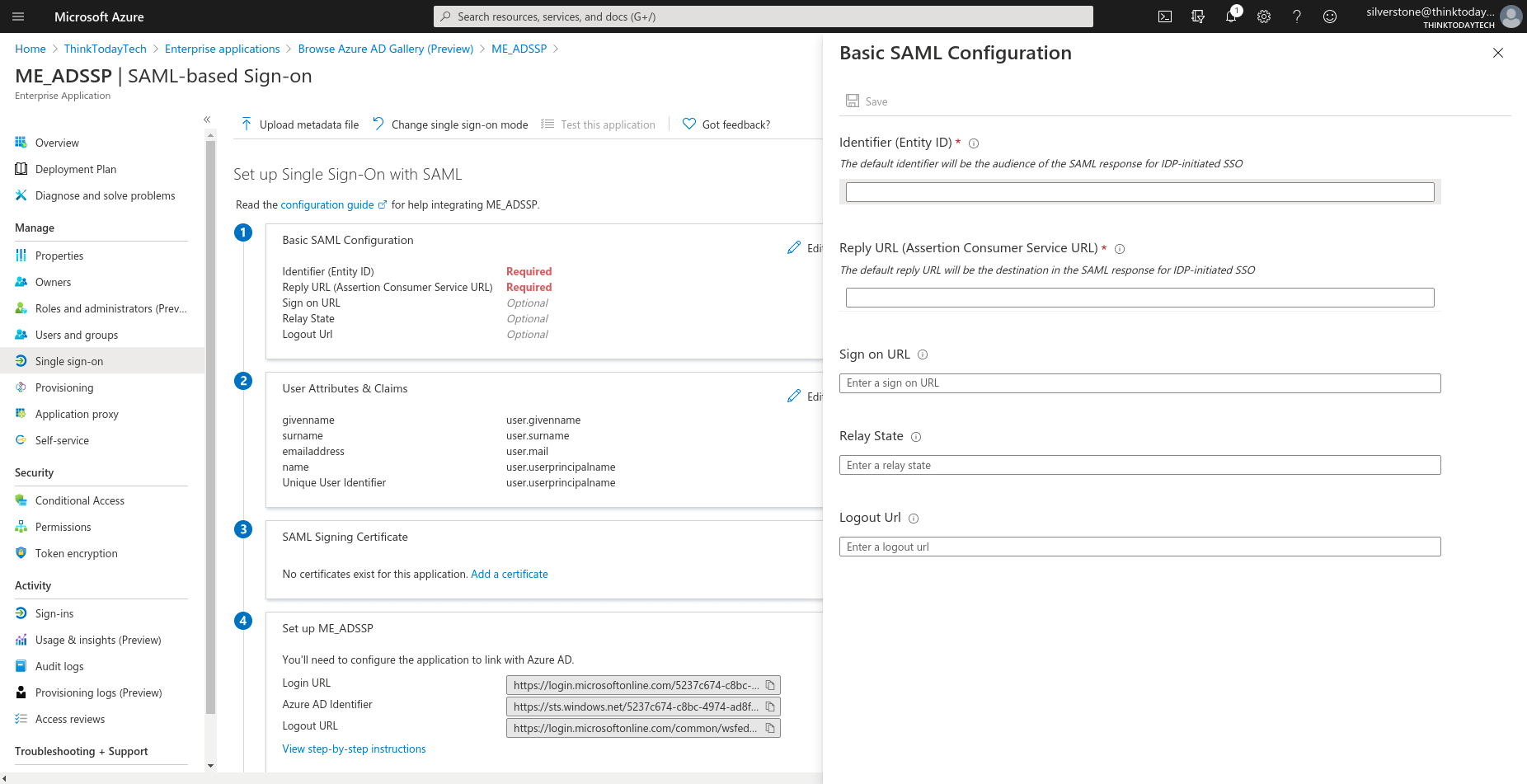The height and width of the screenshot is (784, 1527).
Task: Open the notifications bell
Action: tap(1230, 16)
